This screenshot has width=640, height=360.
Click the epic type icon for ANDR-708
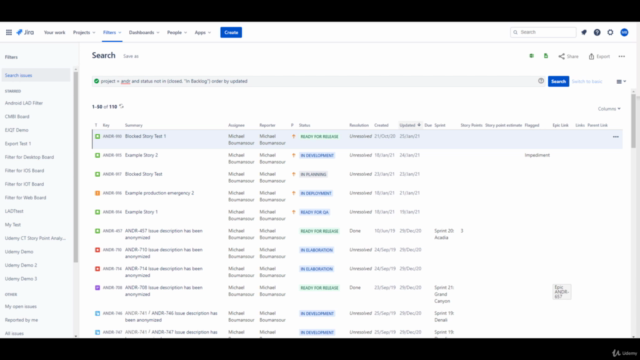[98, 288]
